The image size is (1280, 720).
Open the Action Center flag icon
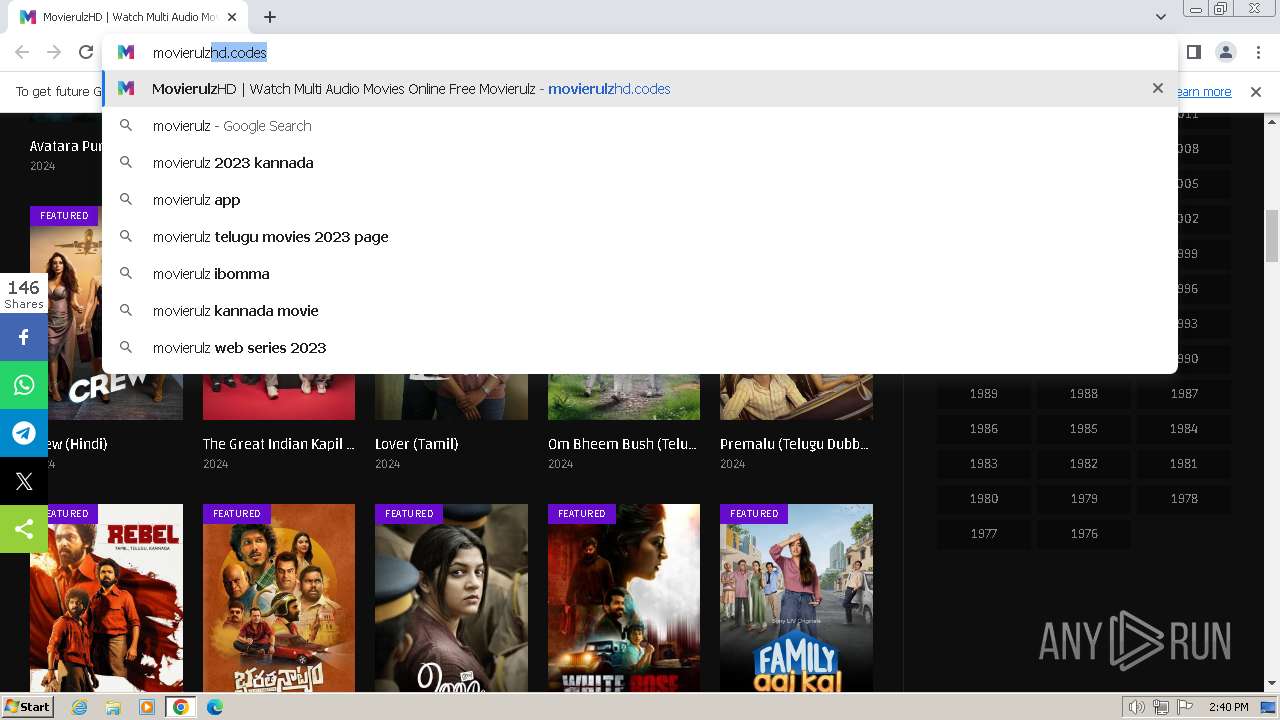(x=1185, y=707)
